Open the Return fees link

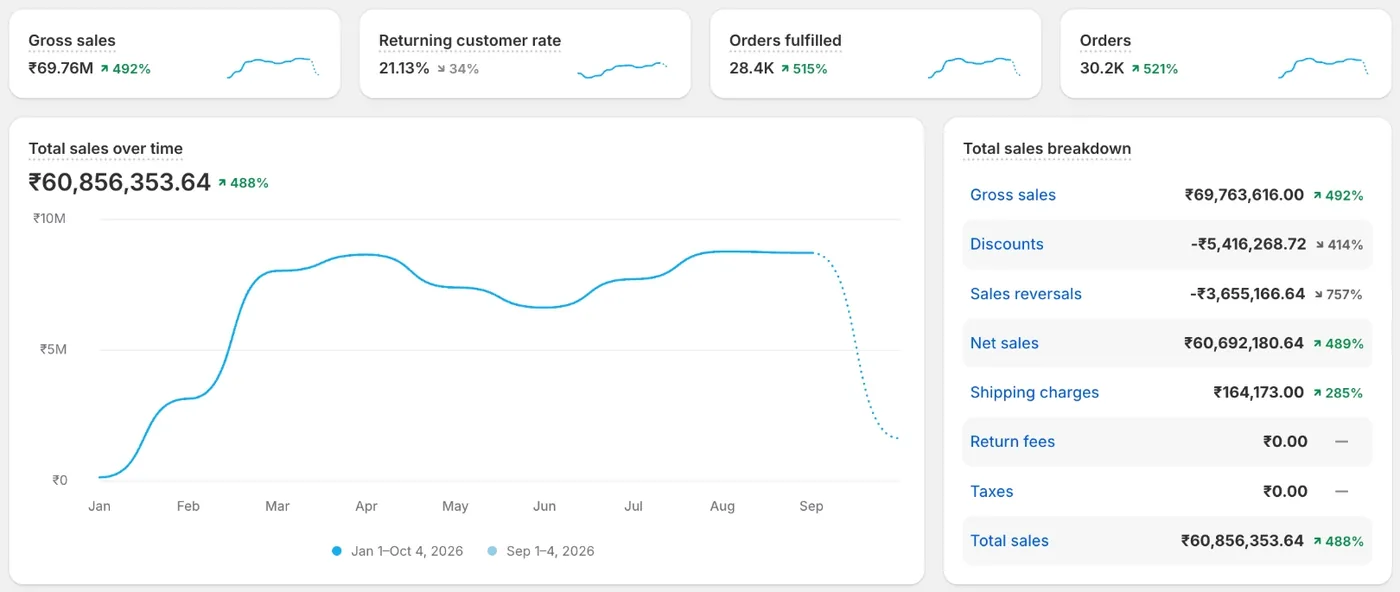(x=1012, y=442)
